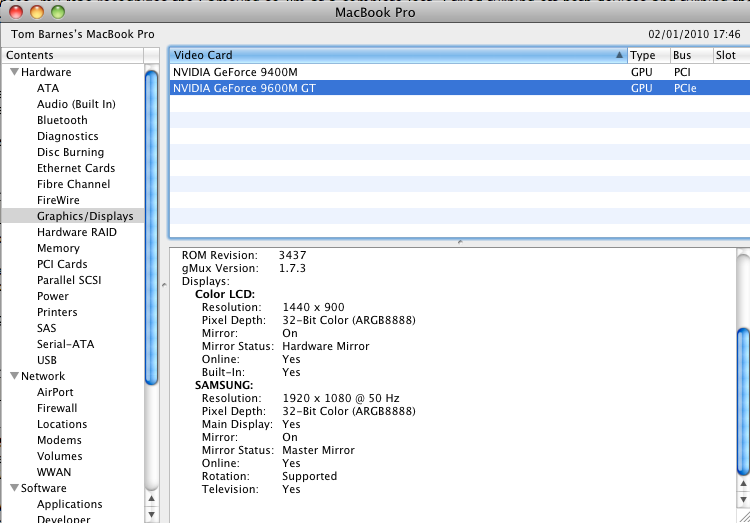
Task: Select Serial-ATA item
Action: (66, 344)
